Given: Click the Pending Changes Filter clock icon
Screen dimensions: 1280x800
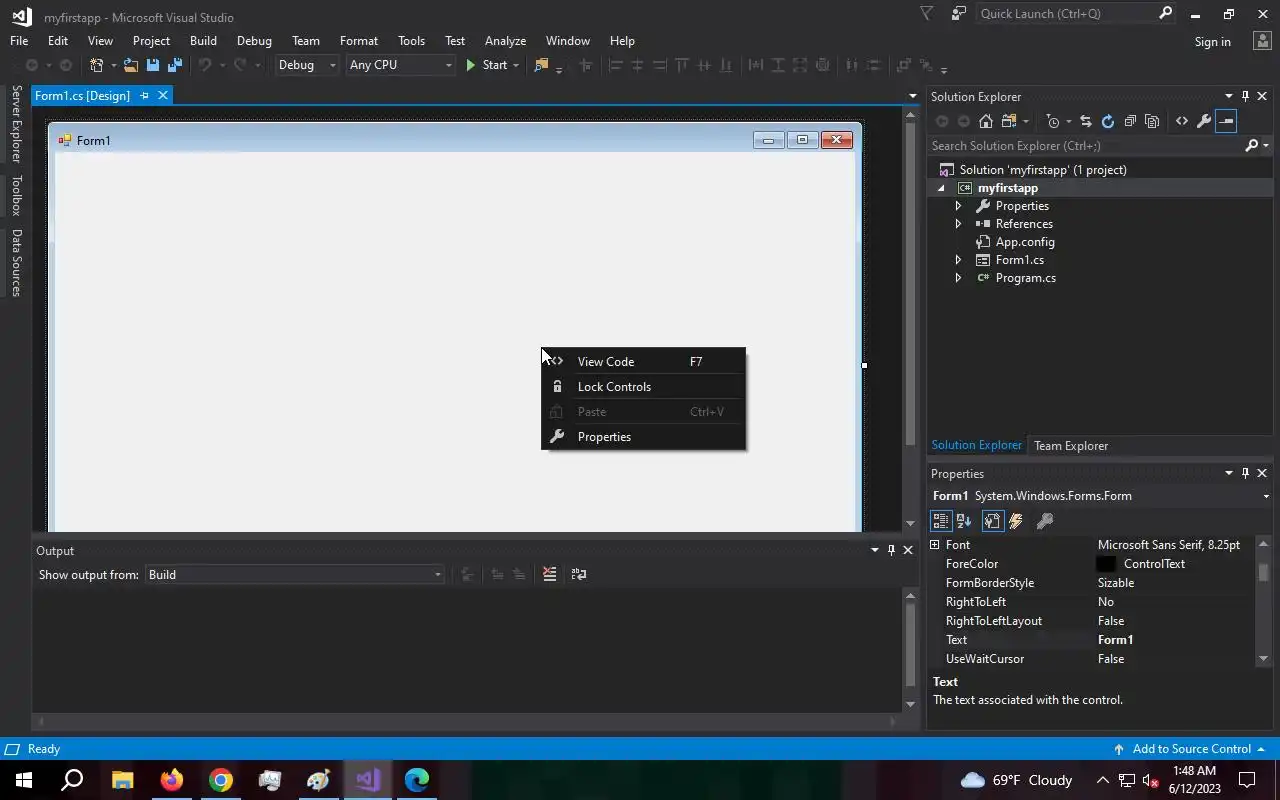Looking at the screenshot, I should [x=1053, y=121].
